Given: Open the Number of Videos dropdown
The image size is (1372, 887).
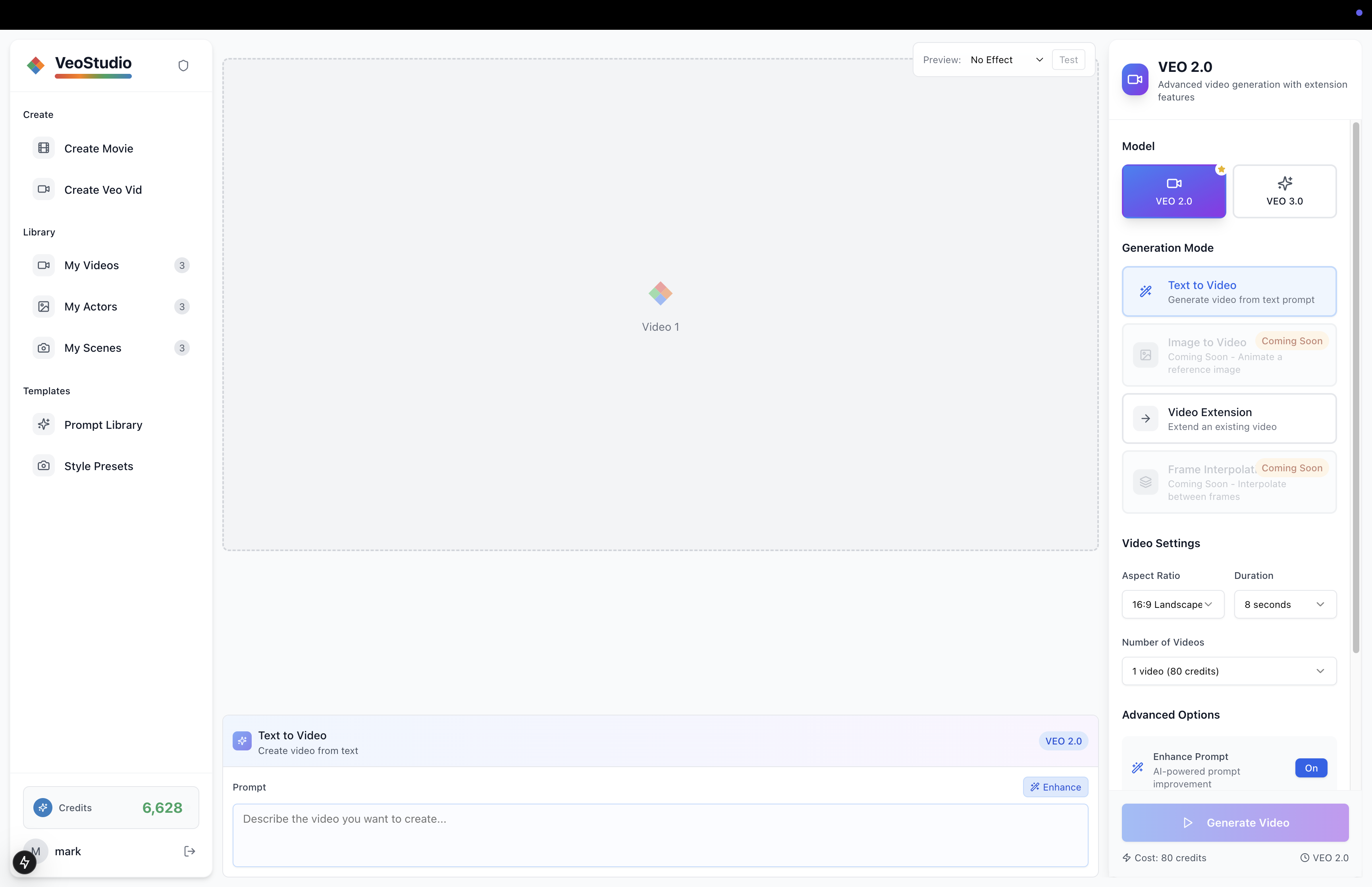Looking at the screenshot, I should point(1229,671).
